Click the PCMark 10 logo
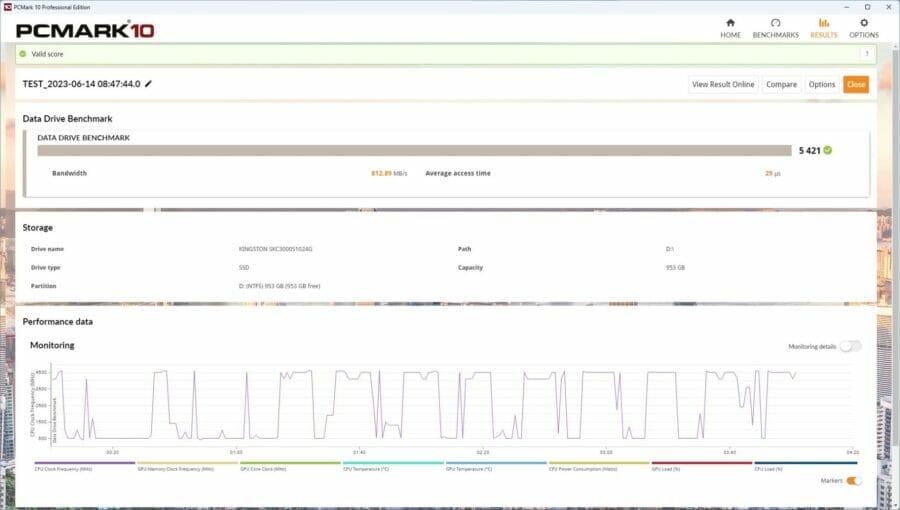900x510 pixels. click(x=85, y=30)
